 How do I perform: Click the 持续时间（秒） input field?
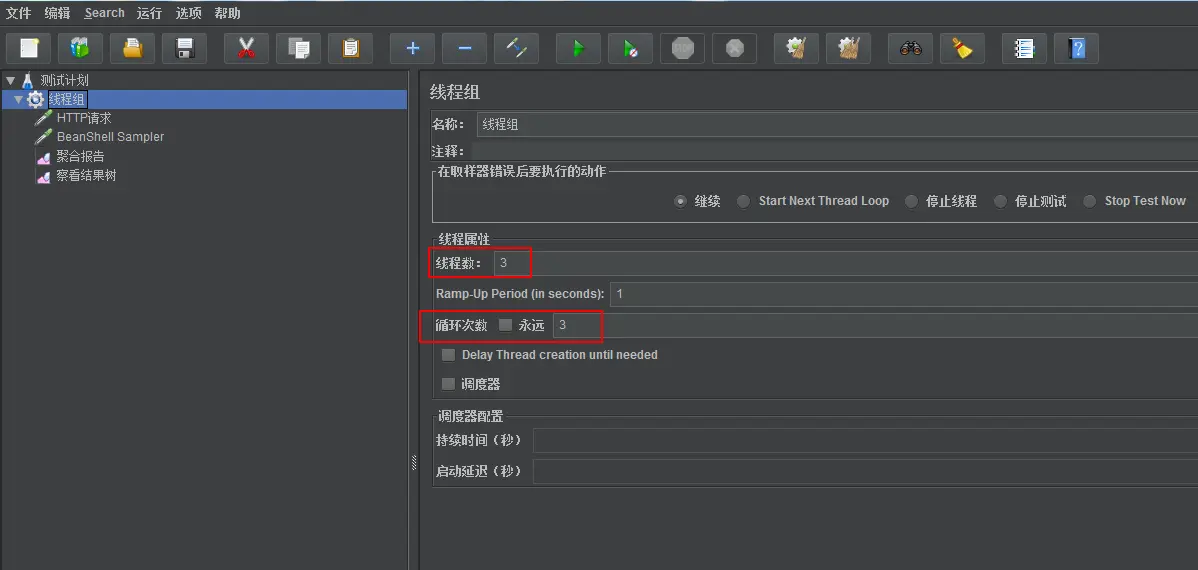[x=866, y=441]
